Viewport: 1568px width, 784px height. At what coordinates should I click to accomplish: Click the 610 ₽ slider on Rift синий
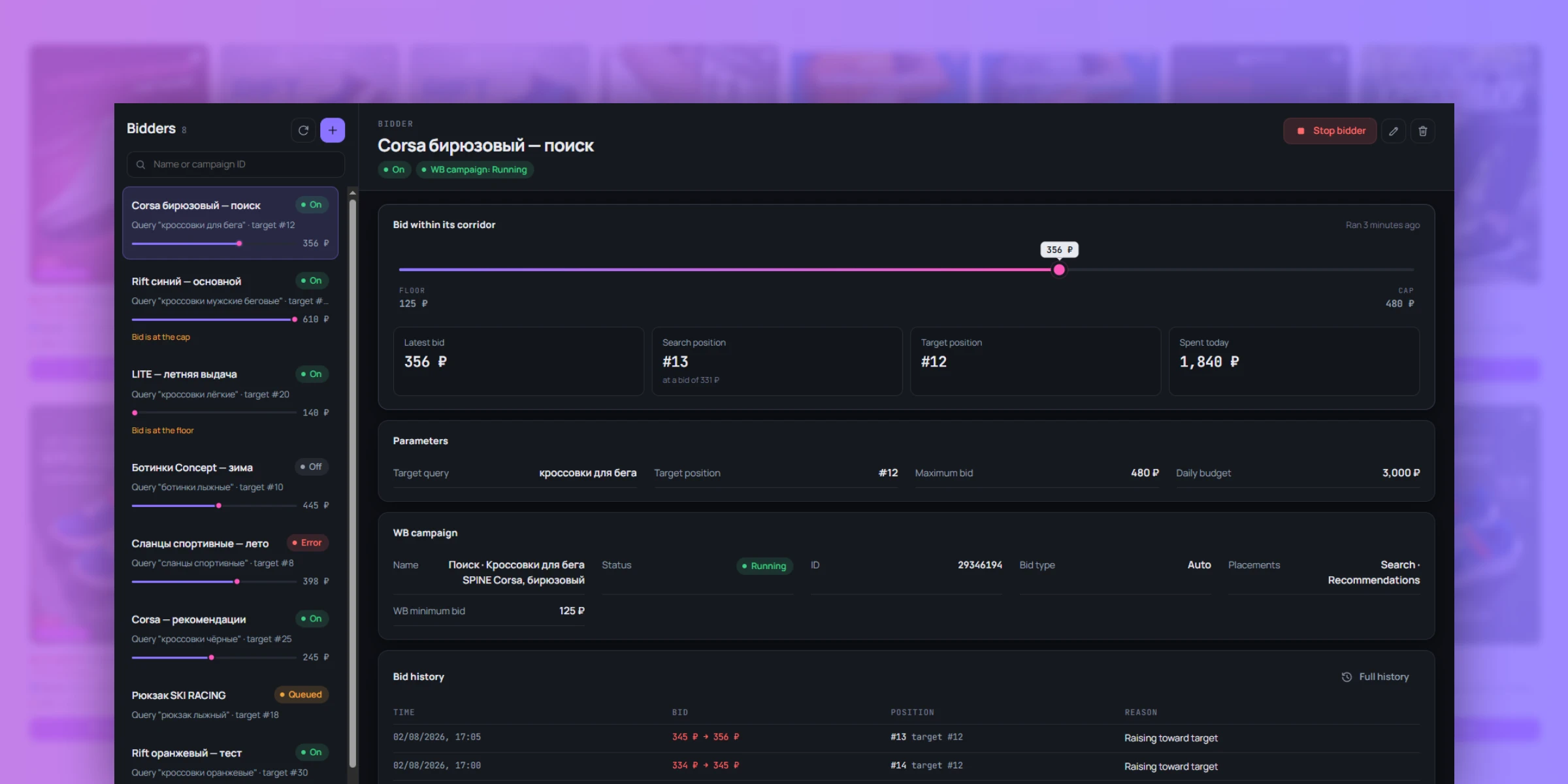(x=214, y=319)
